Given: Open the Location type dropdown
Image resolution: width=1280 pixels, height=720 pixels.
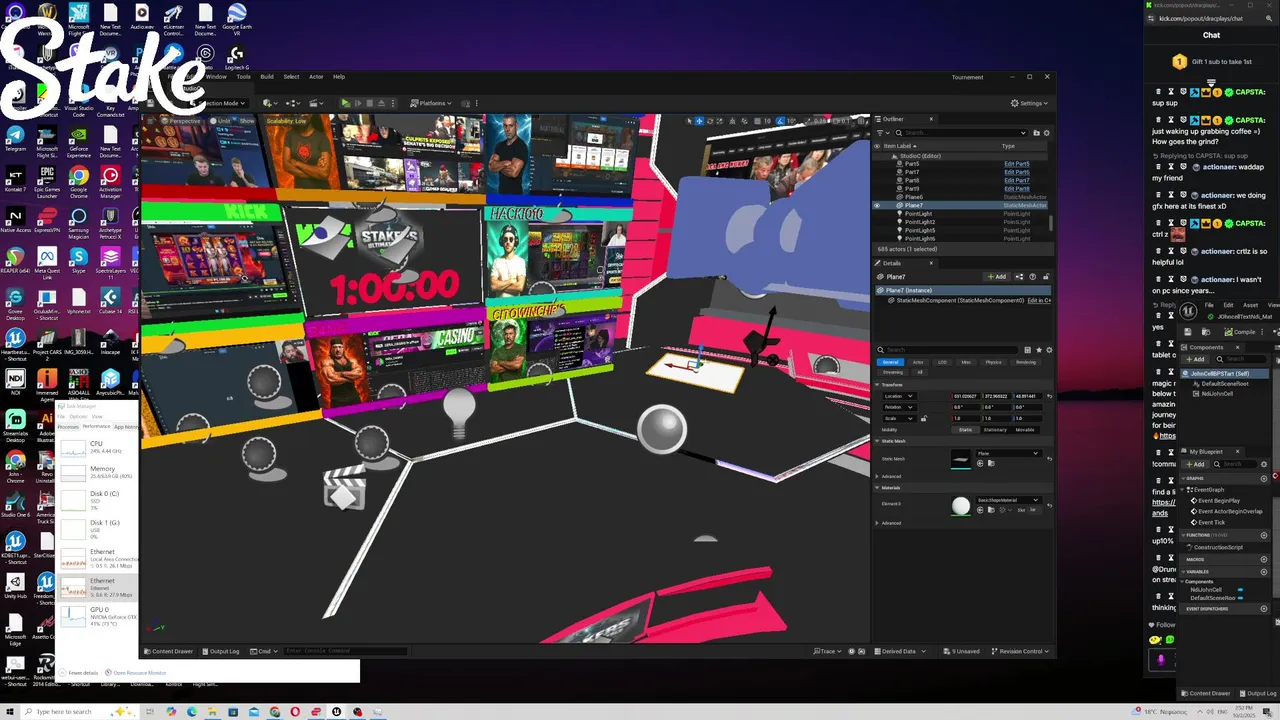Looking at the screenshot, I should point(899,396).
